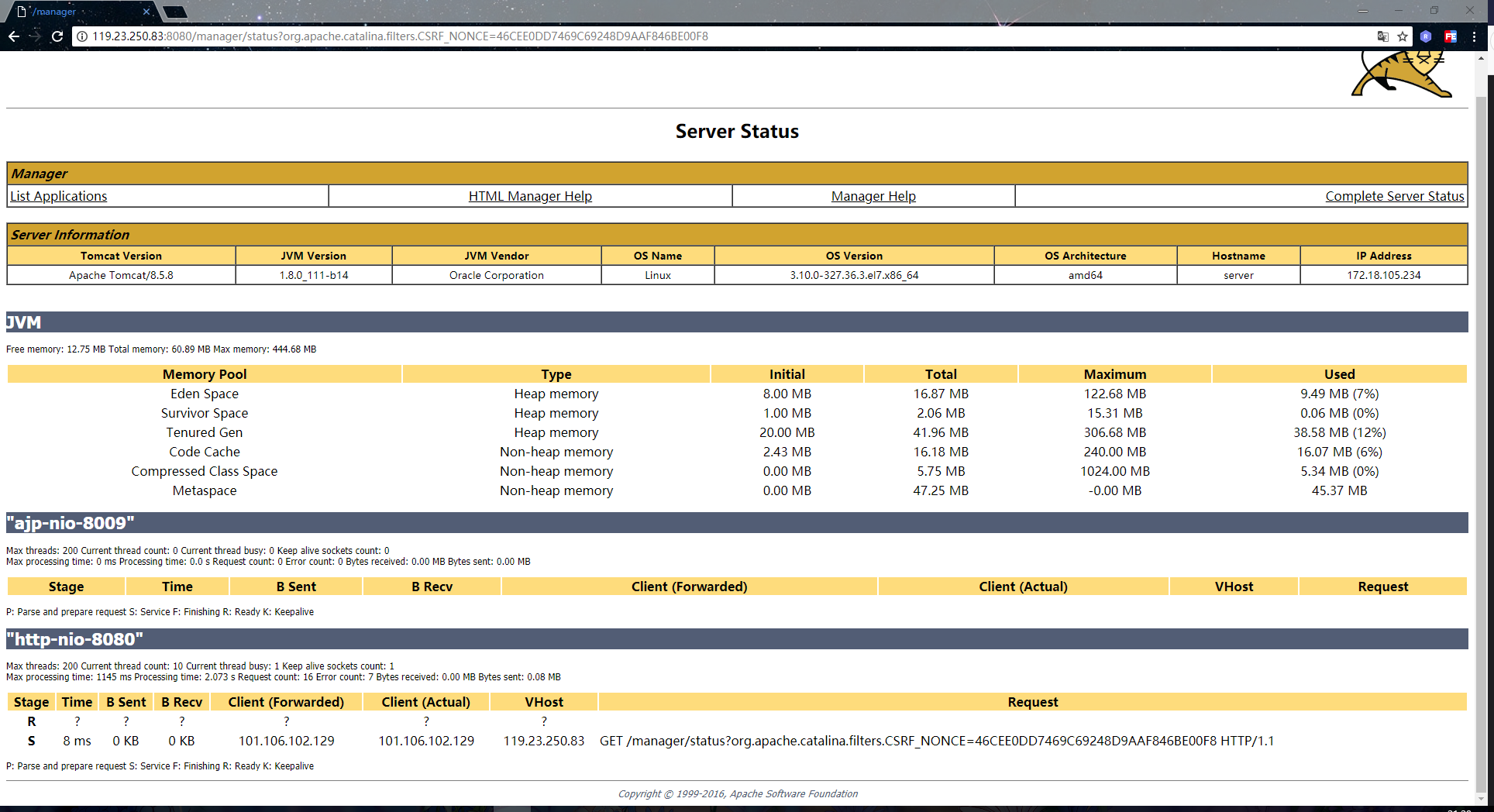Go back to the previous page
This screenshot has width=1494, height=812.
coord(13,36)
